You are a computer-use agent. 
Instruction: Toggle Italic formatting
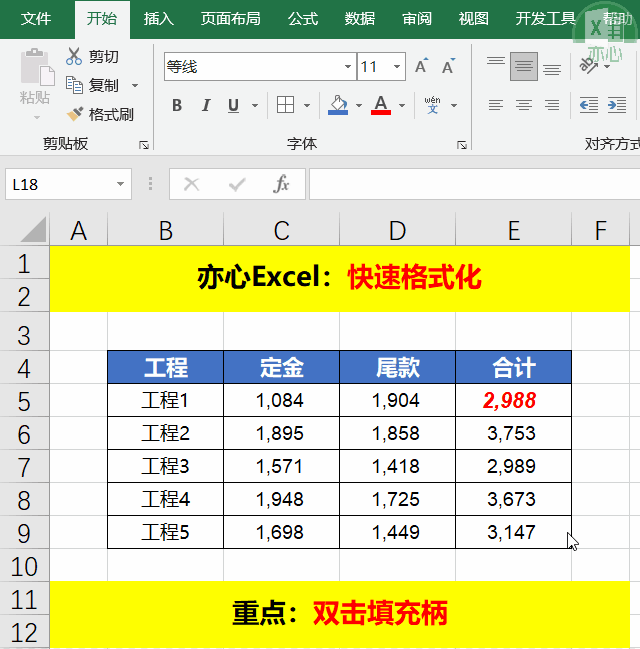(206, 105)
